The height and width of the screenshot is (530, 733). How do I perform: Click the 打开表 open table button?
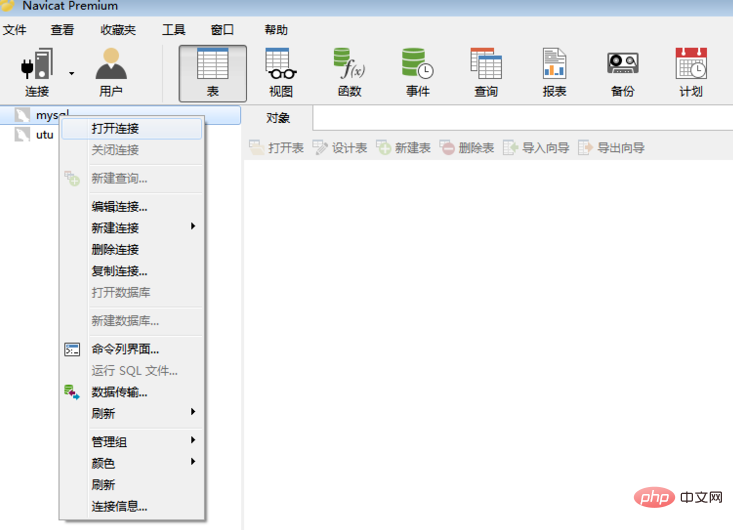pyautogui.click(x=276, y=148)
